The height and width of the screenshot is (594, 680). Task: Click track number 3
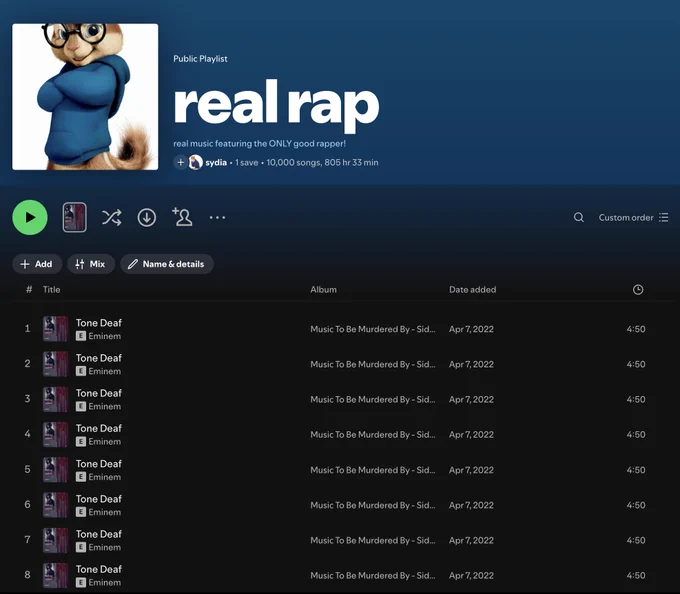click(27, 399)
